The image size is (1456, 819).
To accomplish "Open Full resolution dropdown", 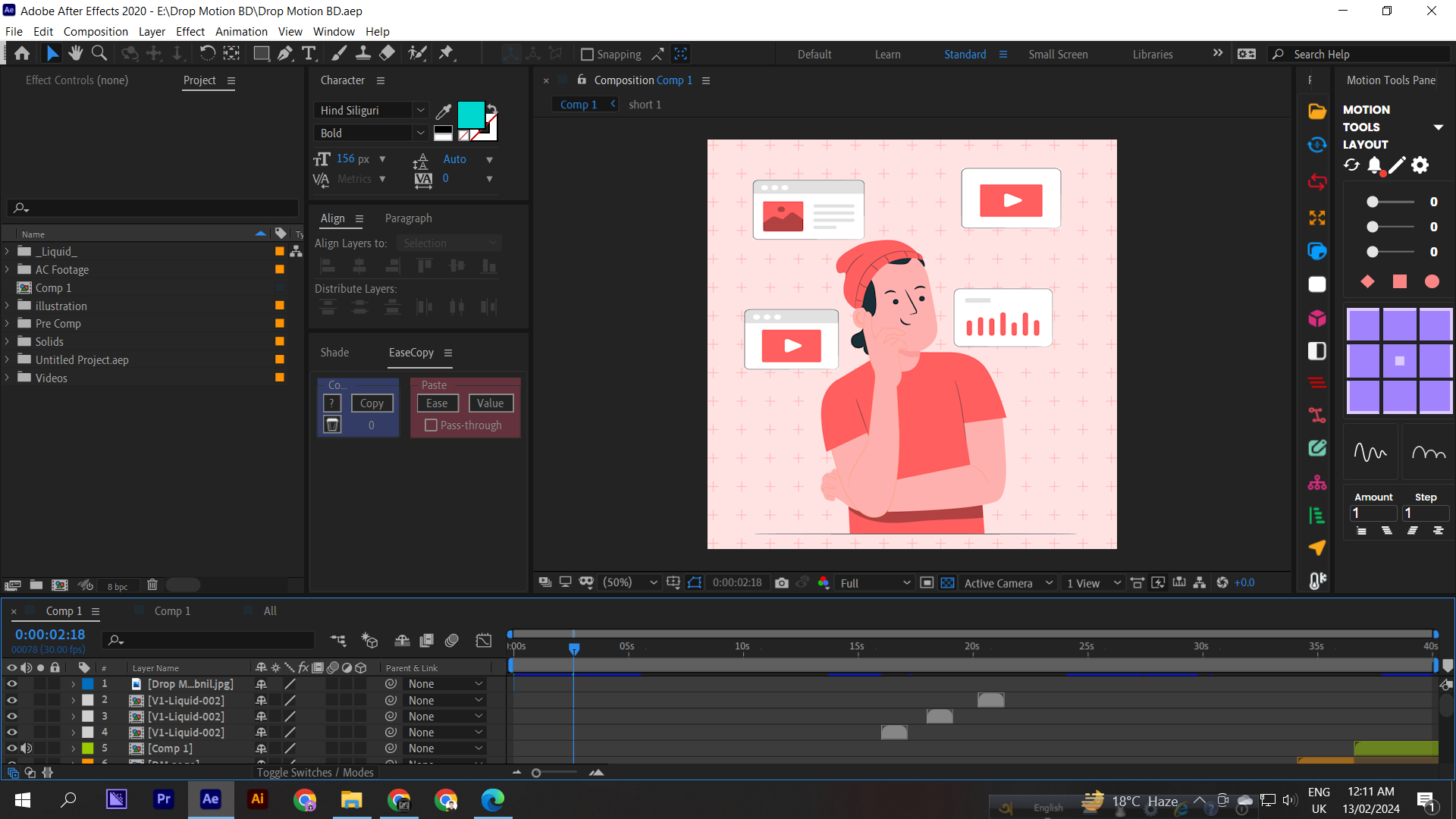I will click(x=874, y=583).
